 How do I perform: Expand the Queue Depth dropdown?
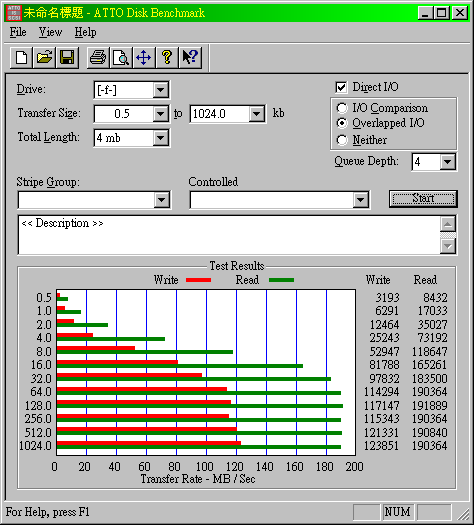448,162
